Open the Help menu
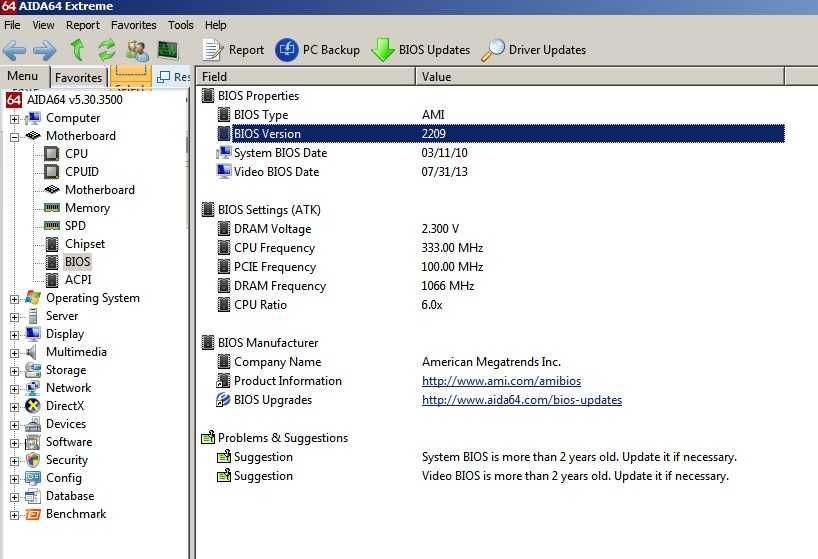 tap(215, 25)
